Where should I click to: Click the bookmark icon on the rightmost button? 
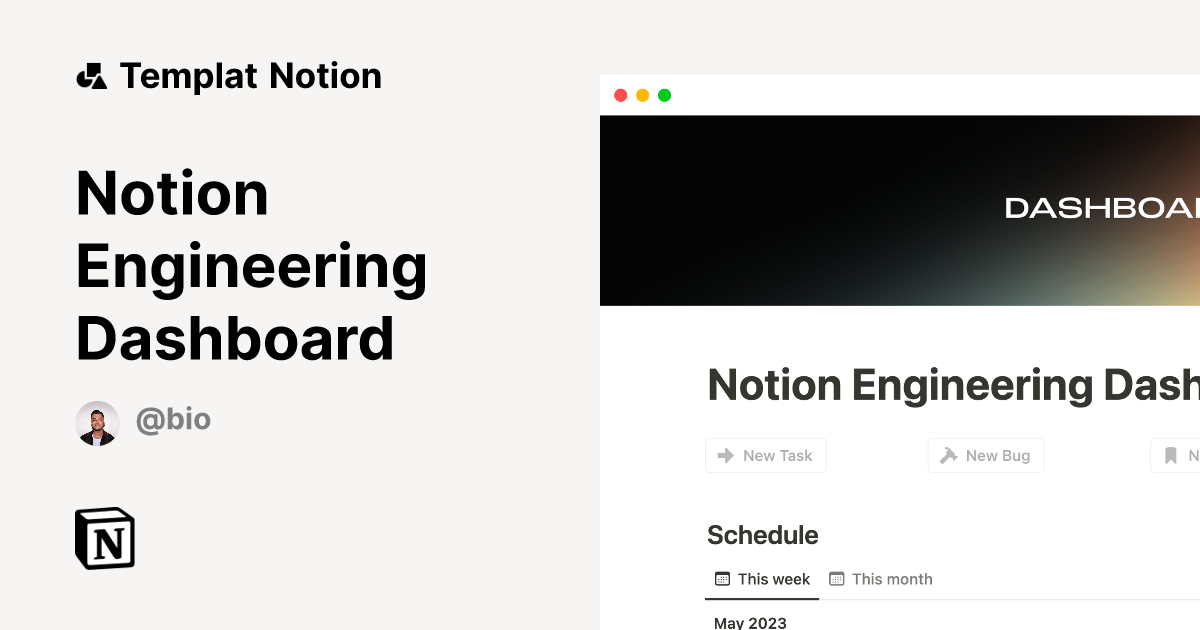[x=1171, y=455]
